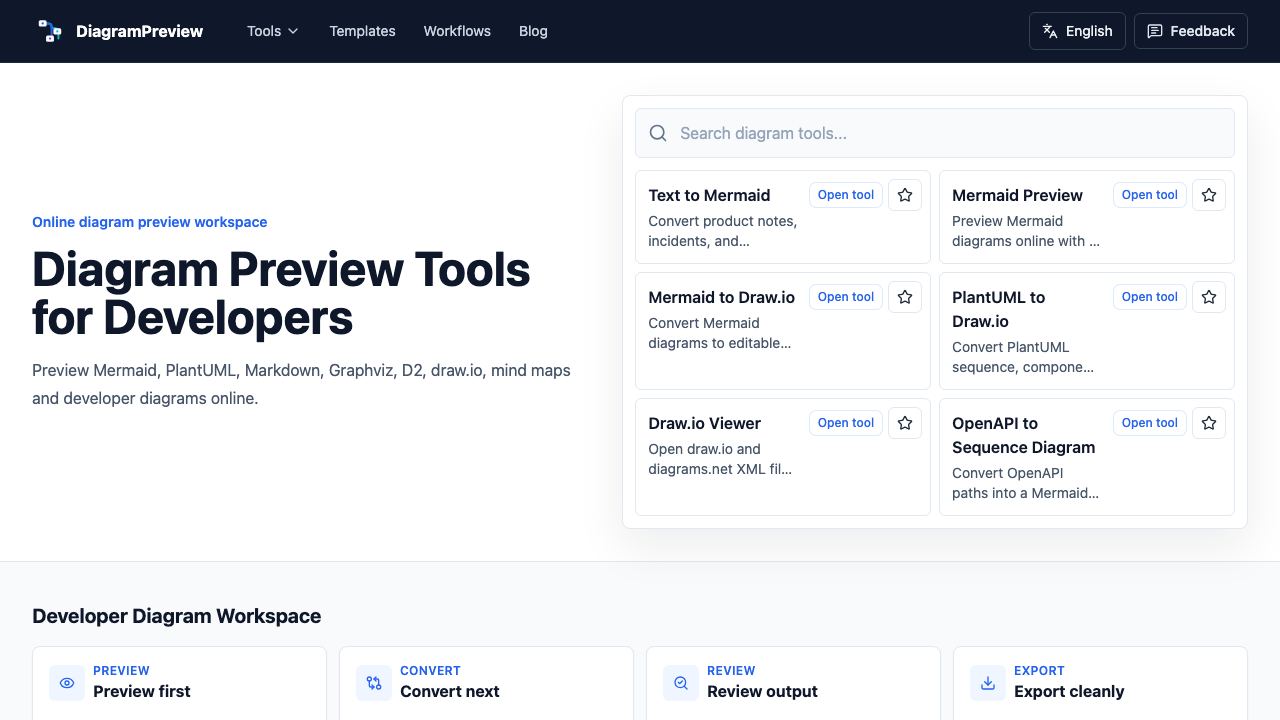Open tool for Mermaid Preview

click(1150, 195)
